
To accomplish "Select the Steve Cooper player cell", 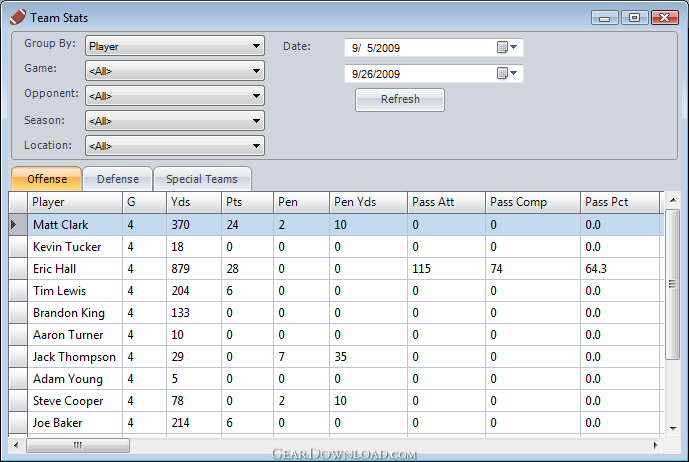I will 75,400.
